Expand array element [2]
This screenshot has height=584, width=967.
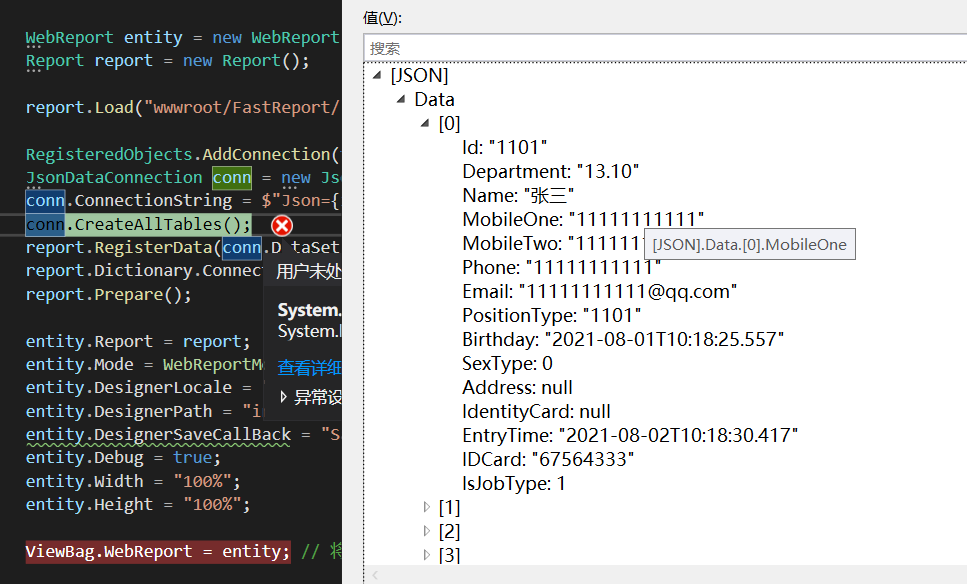[x=427, y=531]
